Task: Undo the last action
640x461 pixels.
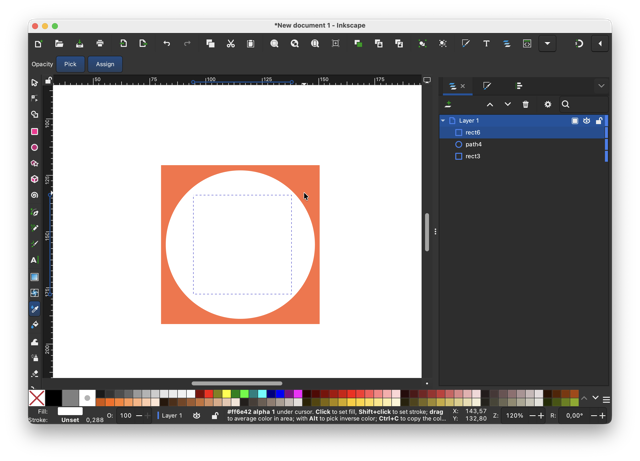Action: pyautogui.click(x=167, y=44)
